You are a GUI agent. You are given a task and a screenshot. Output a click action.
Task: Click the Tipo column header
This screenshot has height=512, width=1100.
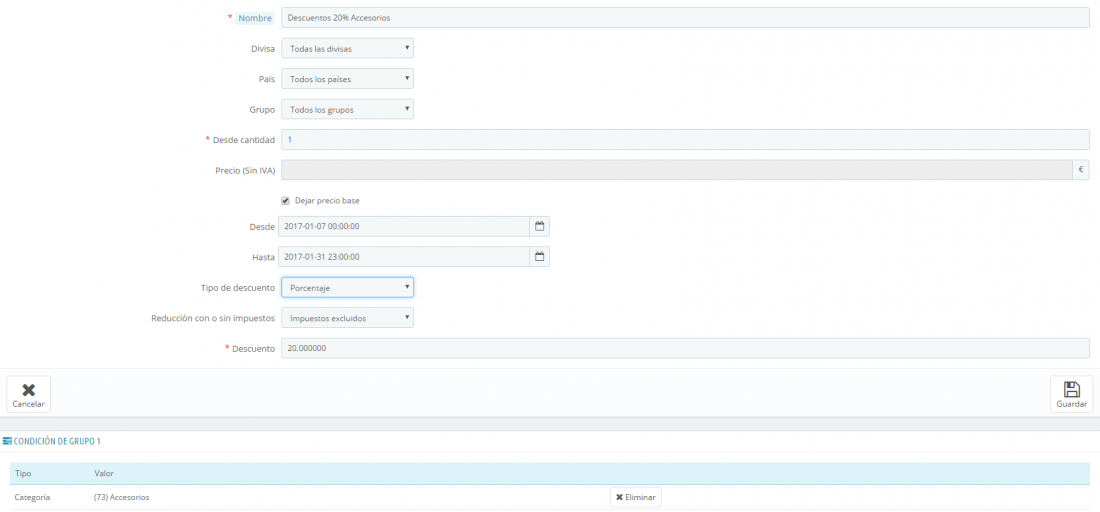pyautogui.click(x=22, y=473)
